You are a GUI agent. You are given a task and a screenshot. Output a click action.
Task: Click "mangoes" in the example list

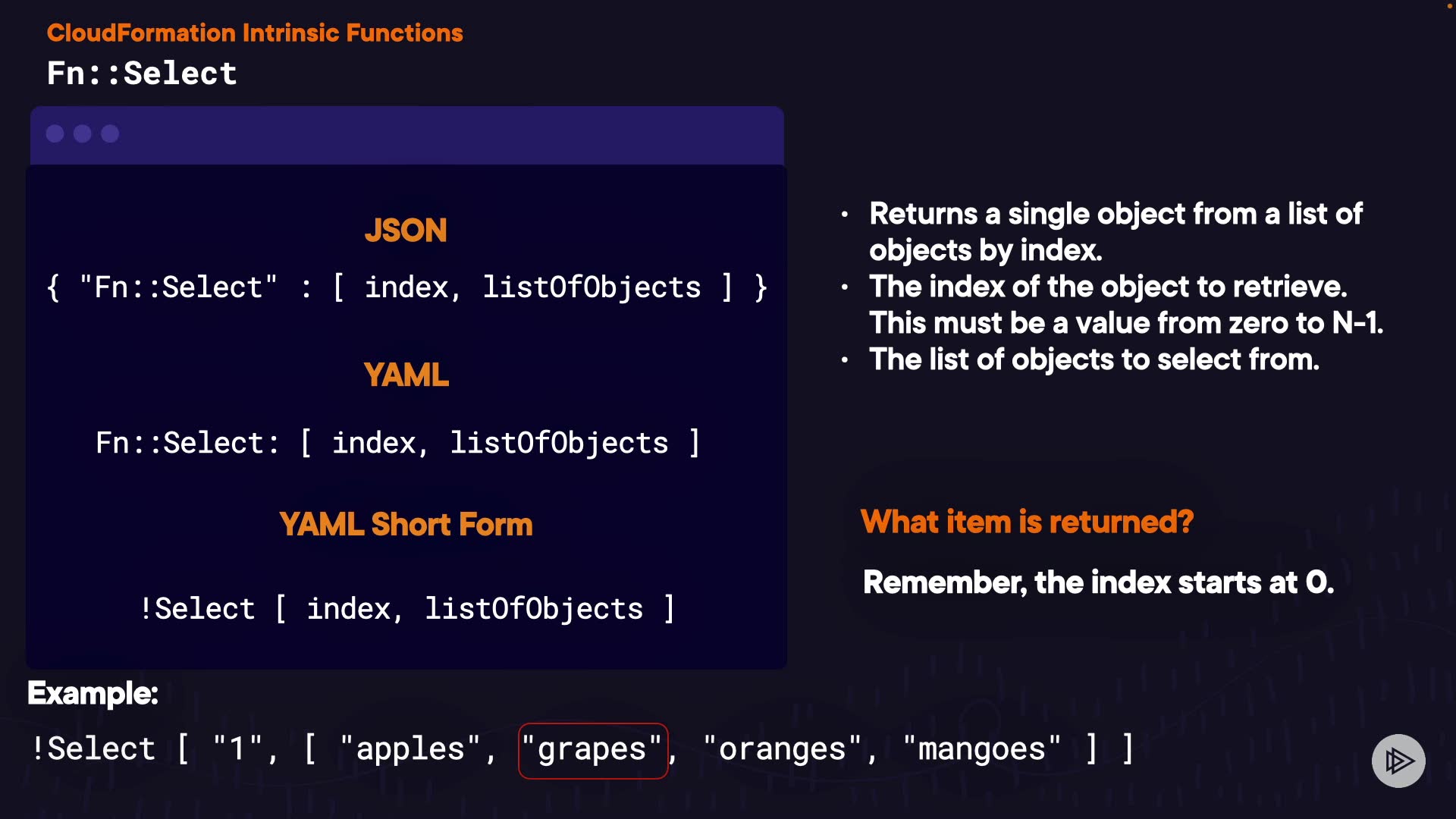pyautogui.click(x=981, y=750)
